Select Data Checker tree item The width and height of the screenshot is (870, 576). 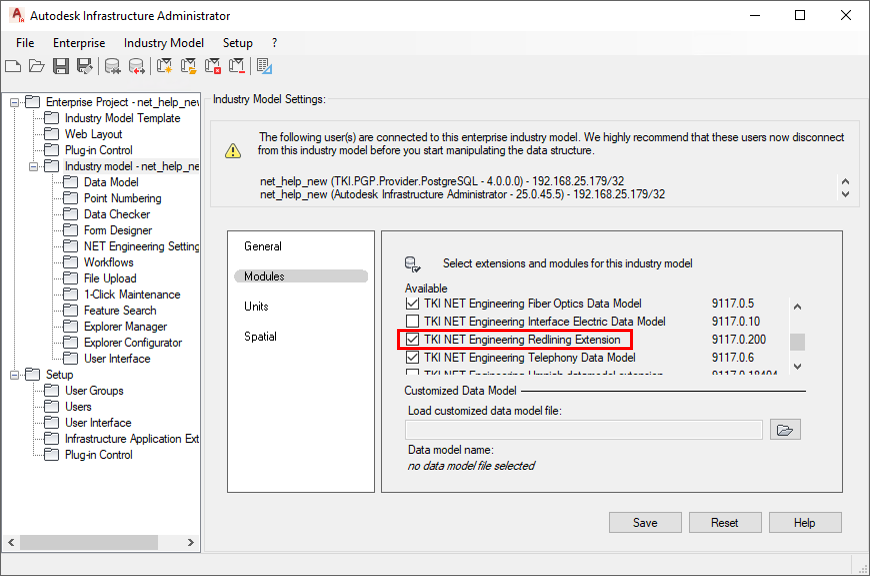coord(117,214)
